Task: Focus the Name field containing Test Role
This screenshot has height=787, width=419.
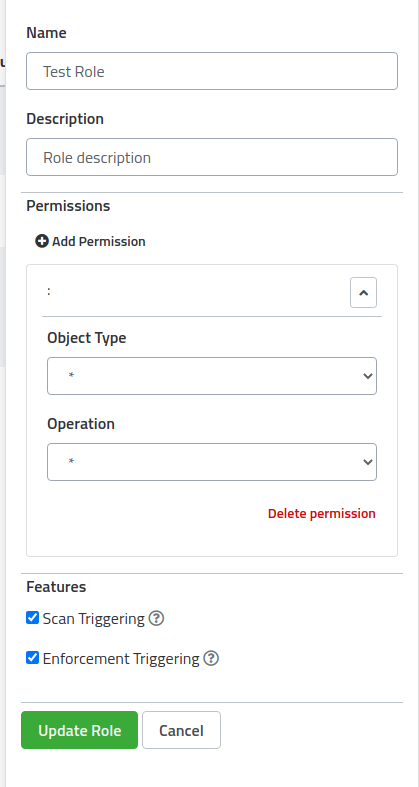Action: [212, 71]
